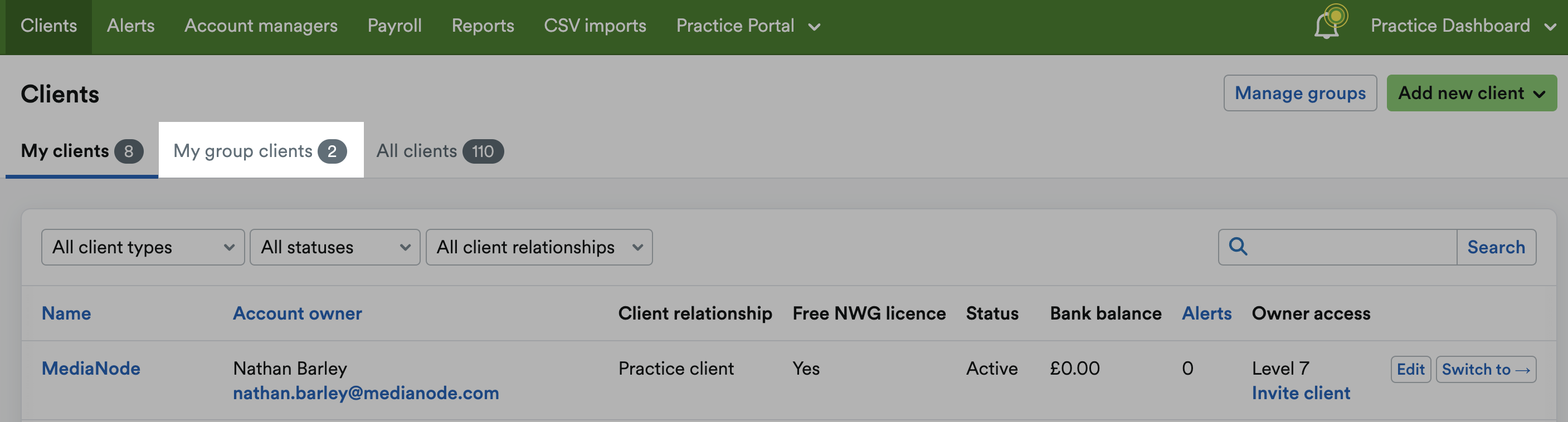Image resolution: width=1568 pixels, height=422 pixels.
Task: Sort the table by Name column
Action: [66, 313]
